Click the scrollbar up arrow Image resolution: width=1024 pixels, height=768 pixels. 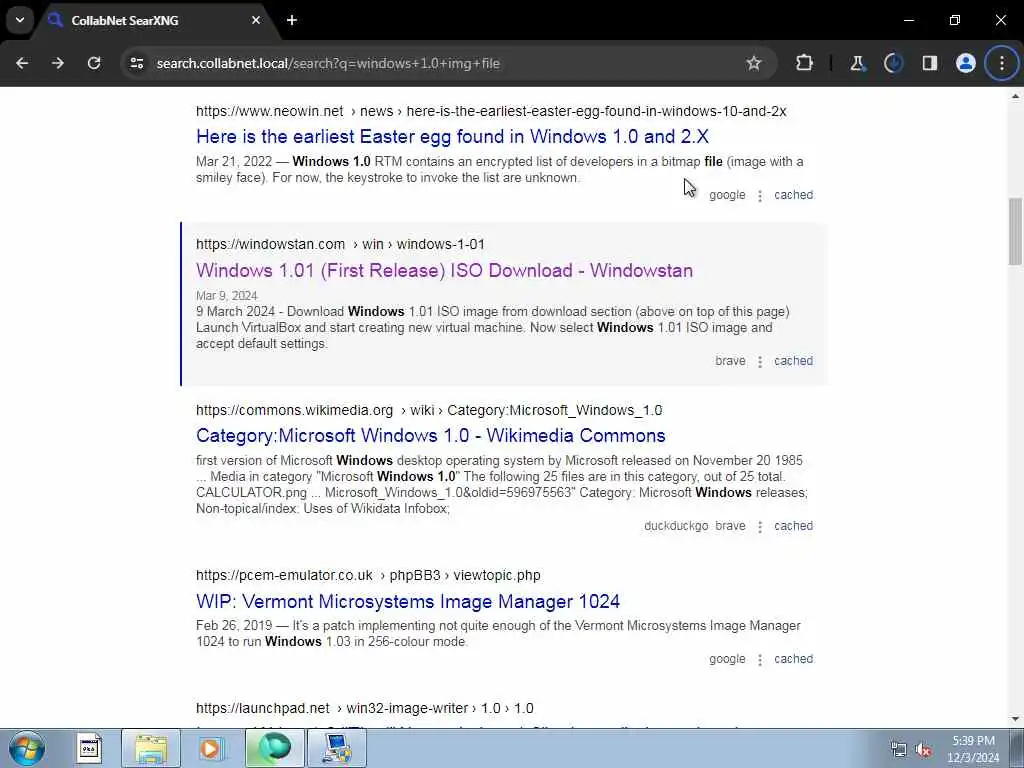coord(1015,96)
